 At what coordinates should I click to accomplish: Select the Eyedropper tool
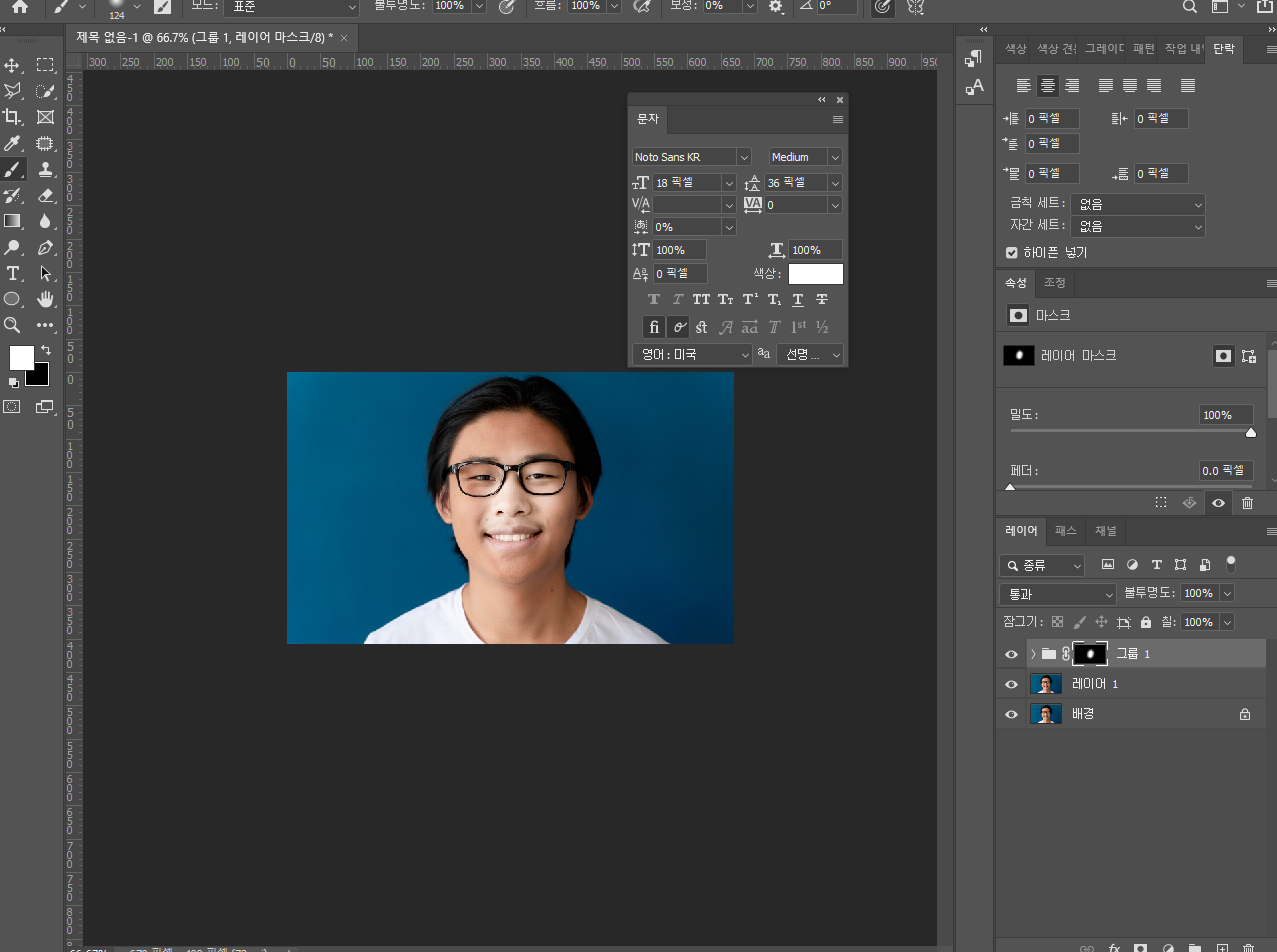(13, 143)
